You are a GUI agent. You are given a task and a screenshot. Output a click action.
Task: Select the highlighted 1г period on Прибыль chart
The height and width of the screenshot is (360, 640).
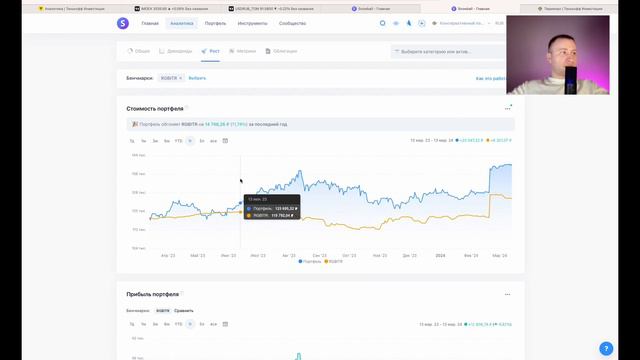(x=190, y=324)
